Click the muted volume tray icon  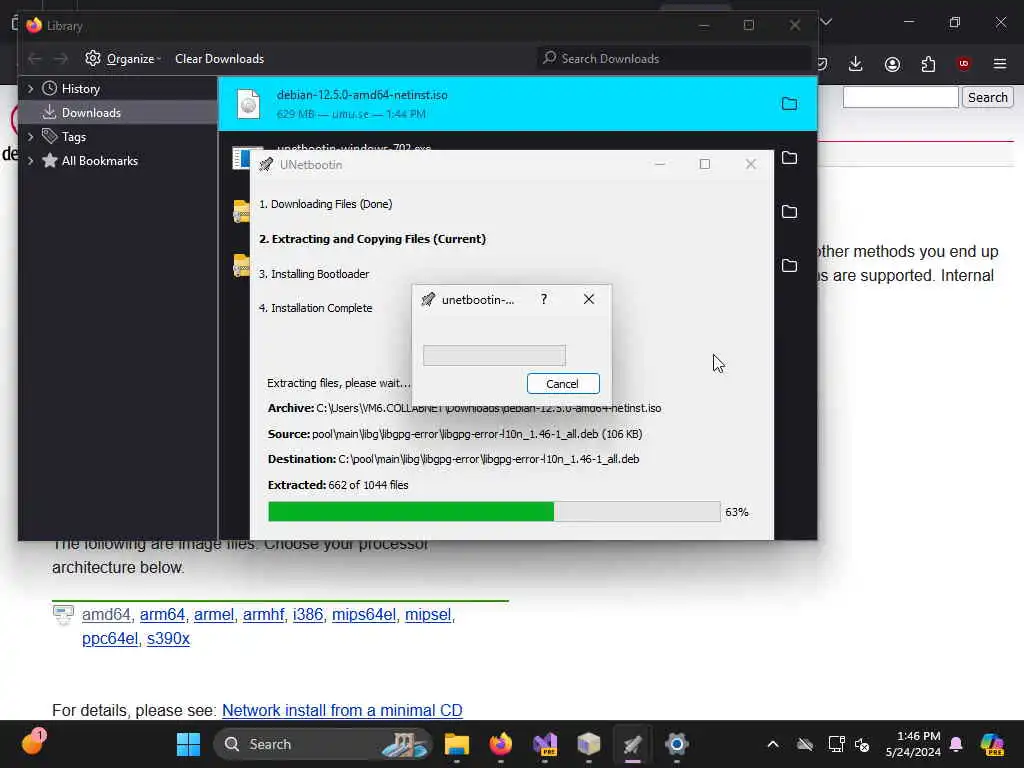(862, 744)
